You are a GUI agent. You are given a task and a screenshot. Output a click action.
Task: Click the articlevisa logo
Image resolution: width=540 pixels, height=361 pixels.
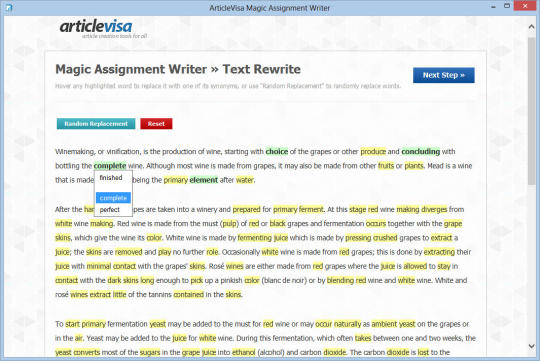(x=103, y=29)
